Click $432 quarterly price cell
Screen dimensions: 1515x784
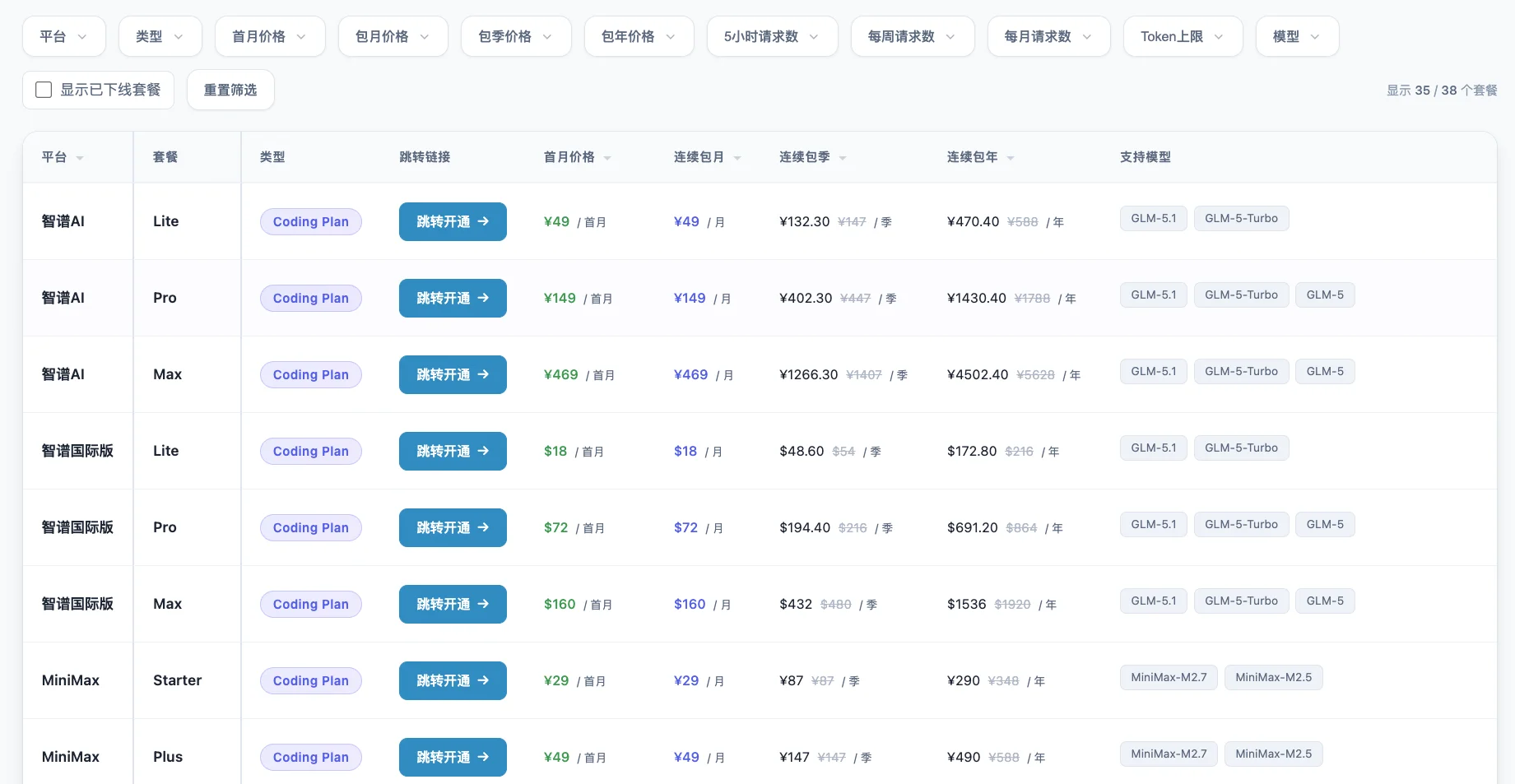coord(828,604)
